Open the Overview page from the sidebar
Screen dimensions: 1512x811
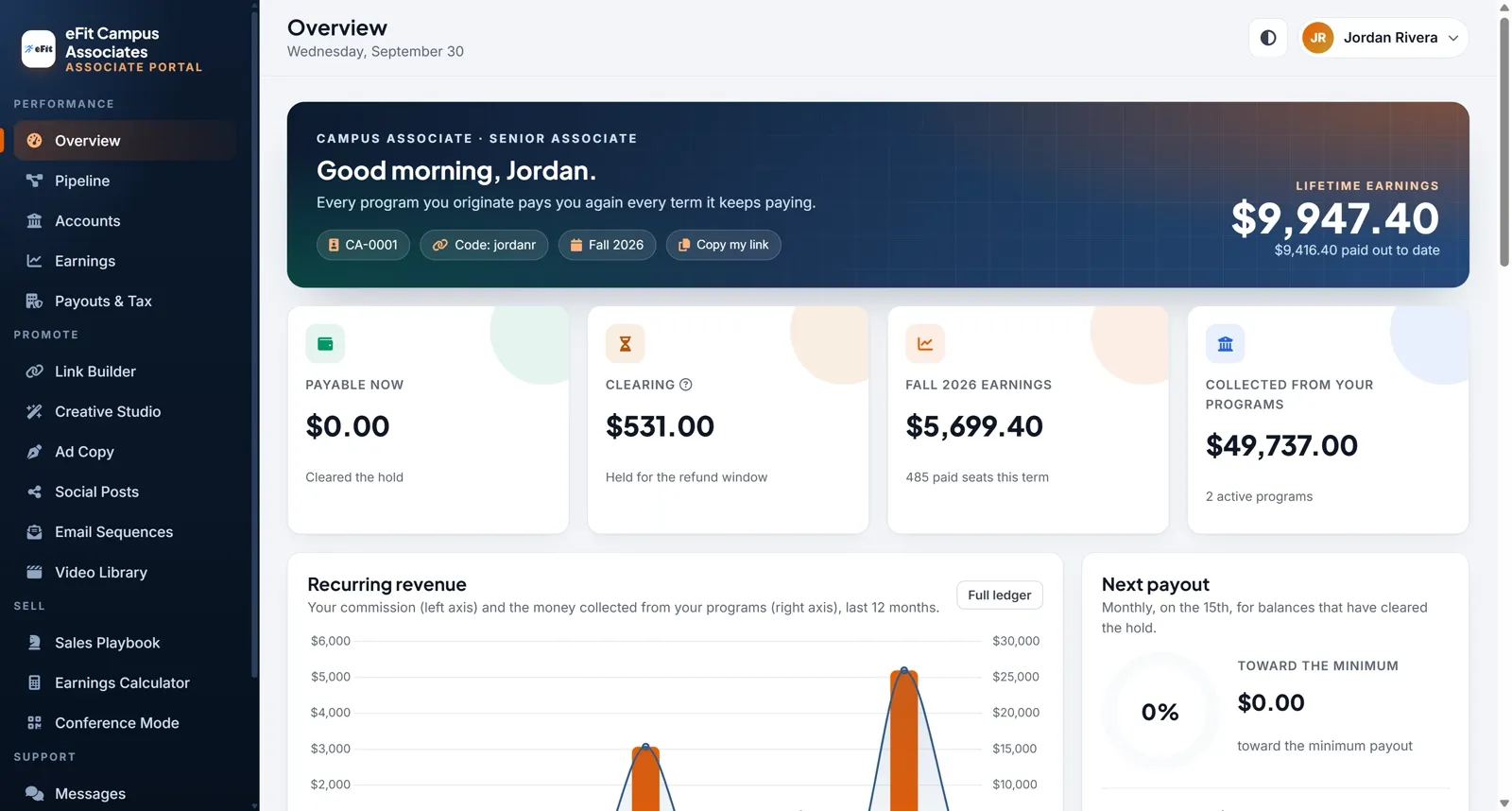click(x=125, y=141)
